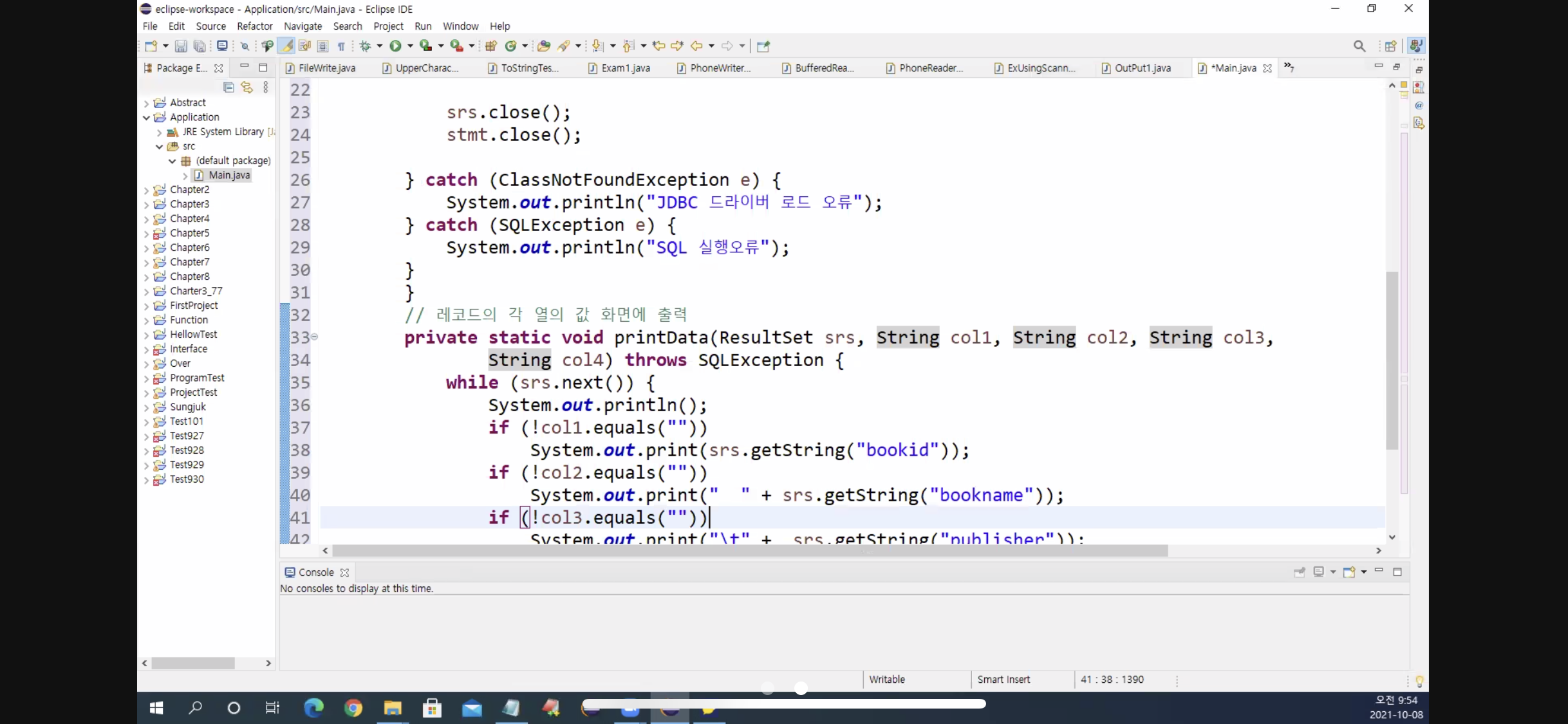Viewport: 1568px width, 724px height.
Task: Click the green Run button
Action: [395, 46]
